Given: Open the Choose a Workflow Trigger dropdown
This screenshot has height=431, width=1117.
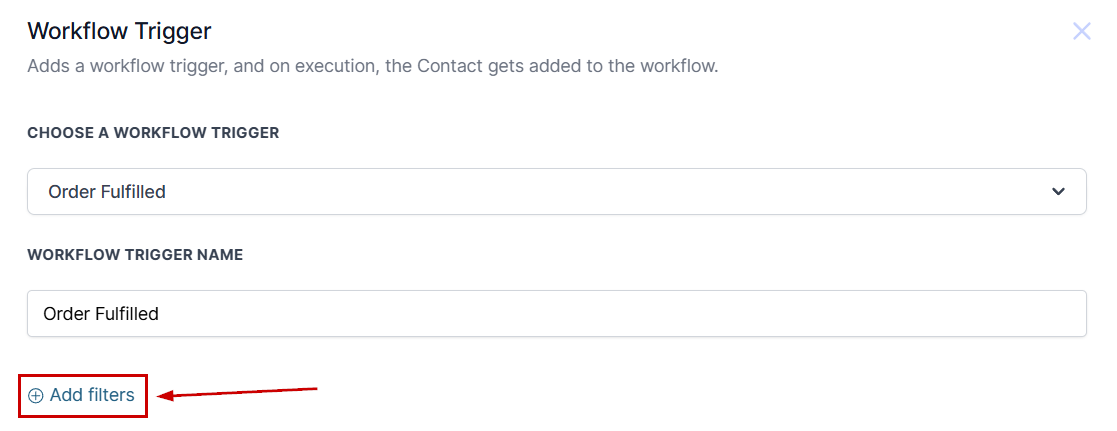Looking at the screenshot, I should pyautogui.click(x=556, y=192).
